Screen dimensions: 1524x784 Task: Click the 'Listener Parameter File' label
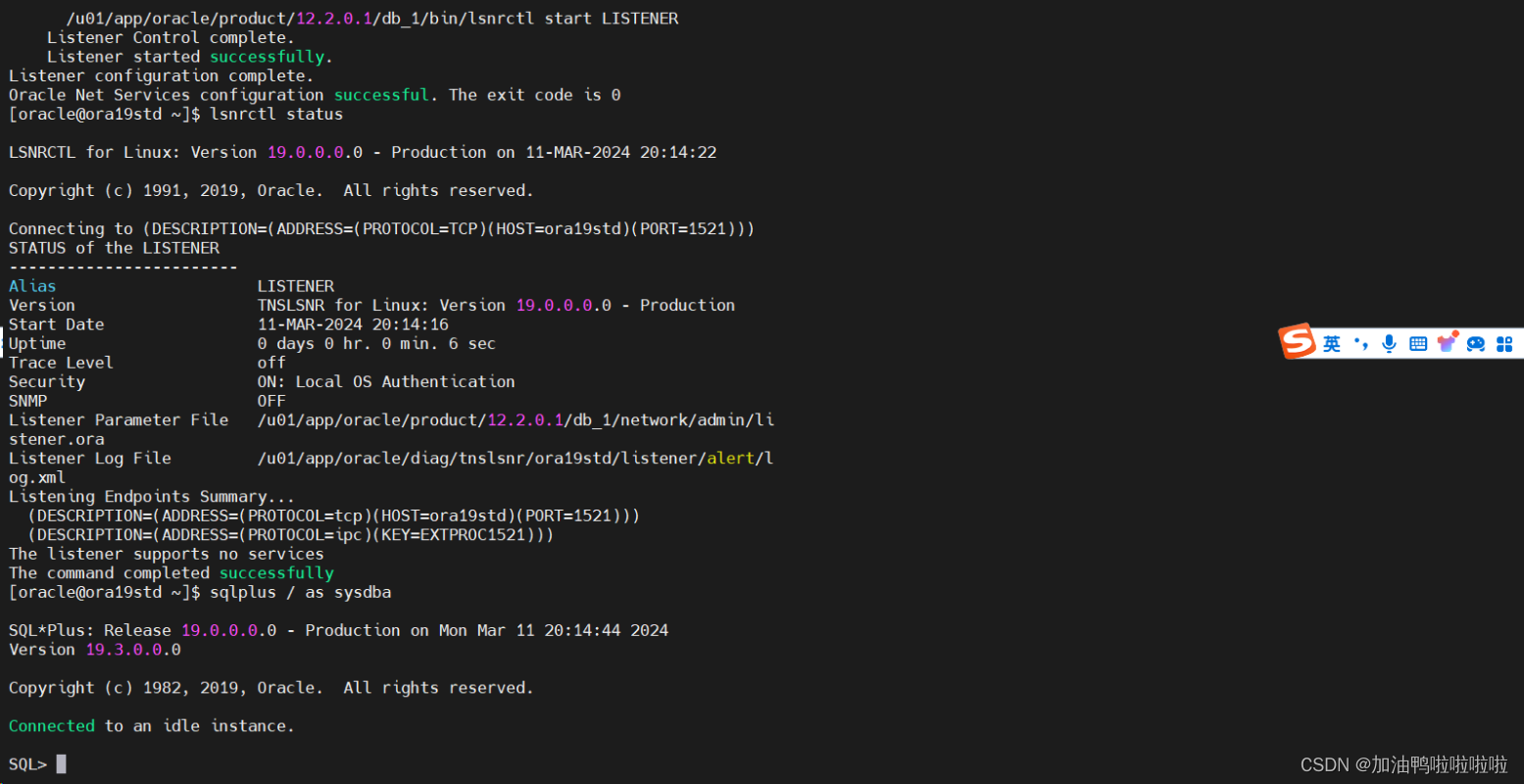119,419
